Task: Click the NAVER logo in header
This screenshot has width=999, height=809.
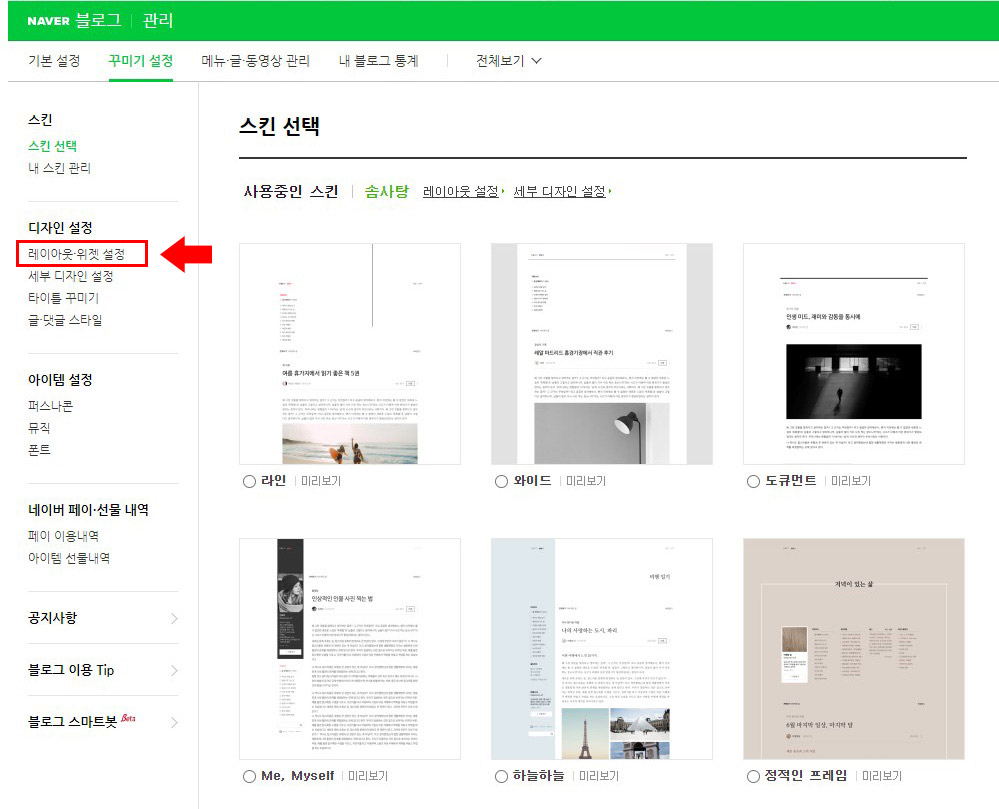Action: click(x=48, y=20)
